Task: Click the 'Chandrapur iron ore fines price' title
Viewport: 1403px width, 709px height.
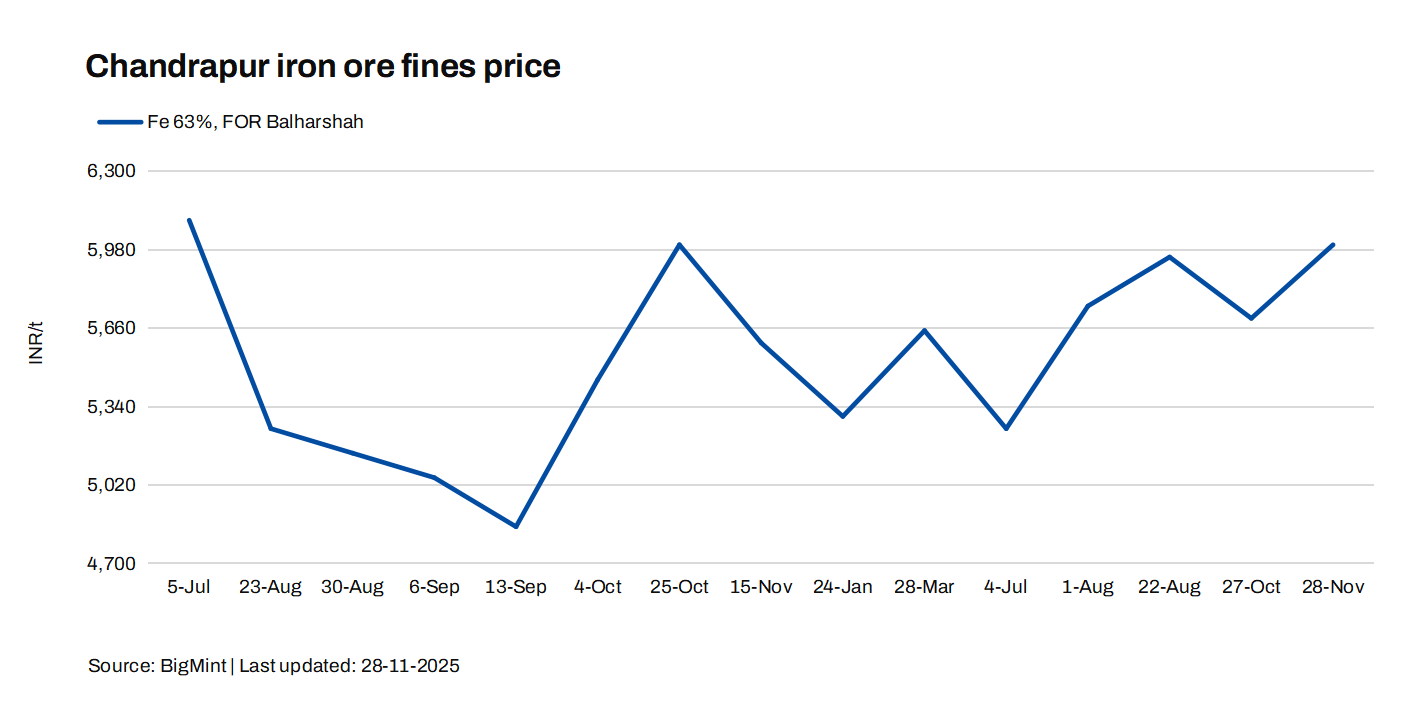Action: 322,66
